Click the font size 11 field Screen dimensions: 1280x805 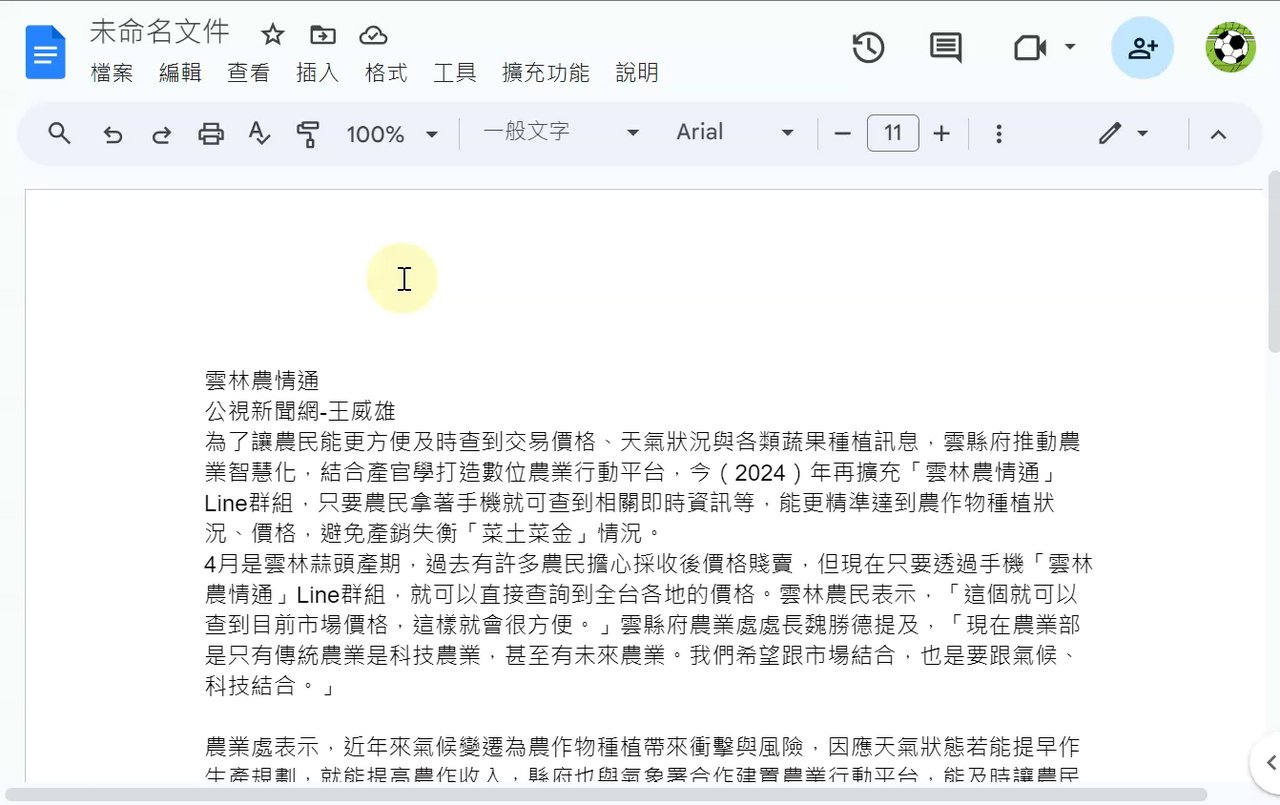pos(893,133)
